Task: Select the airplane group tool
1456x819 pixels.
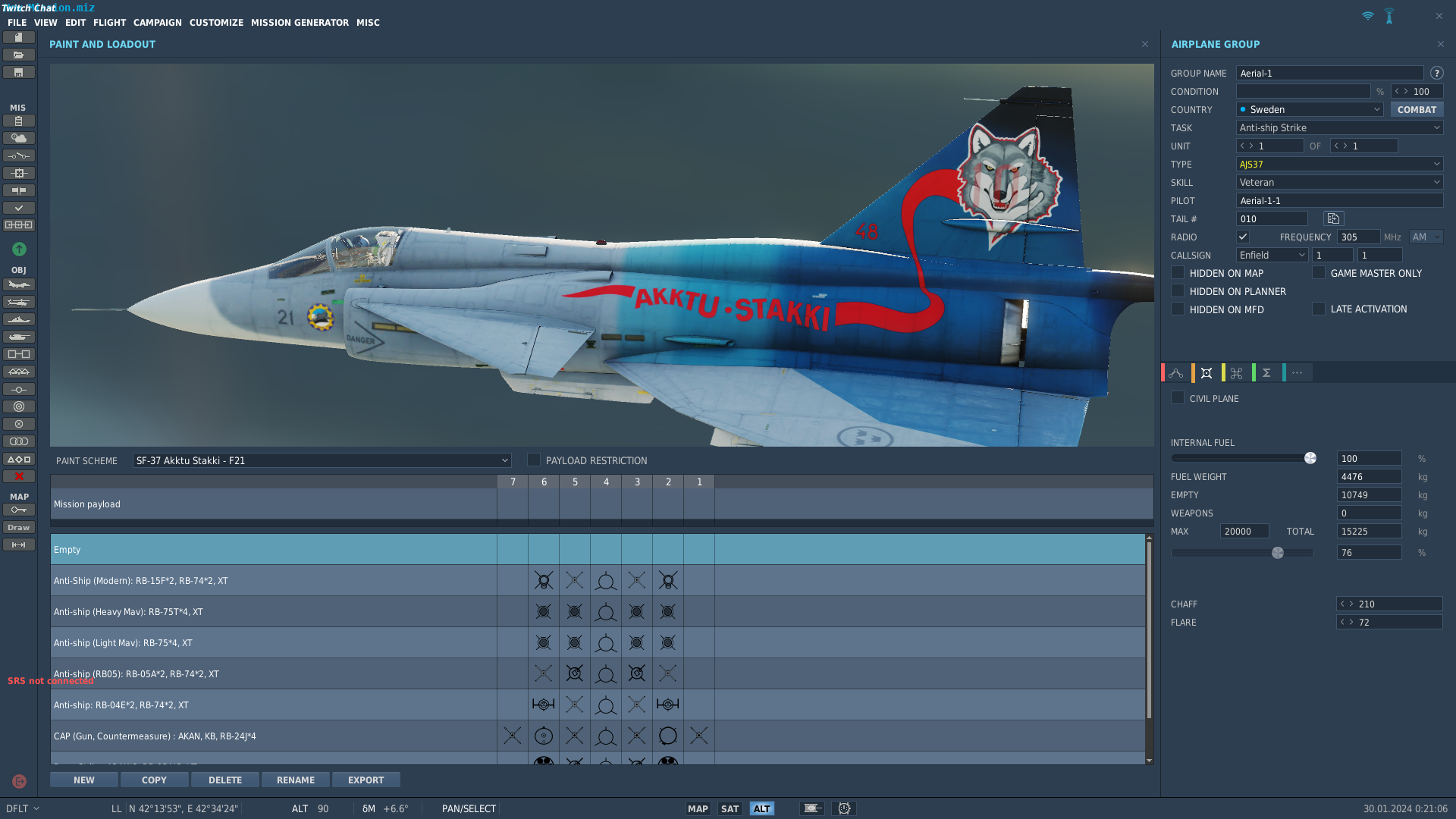Action: (19, 284)
